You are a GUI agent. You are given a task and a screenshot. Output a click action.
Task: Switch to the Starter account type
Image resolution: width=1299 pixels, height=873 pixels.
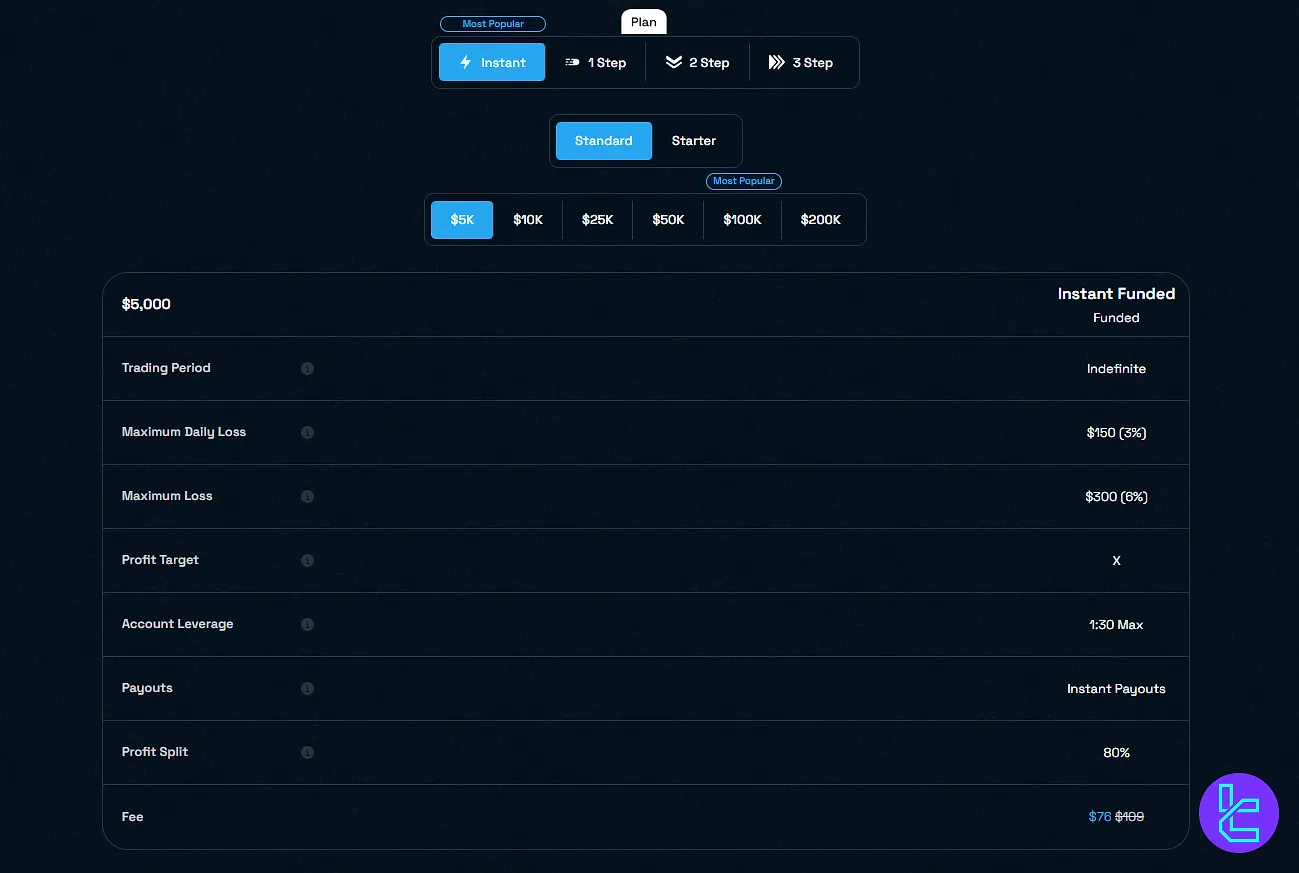(693, 141)
